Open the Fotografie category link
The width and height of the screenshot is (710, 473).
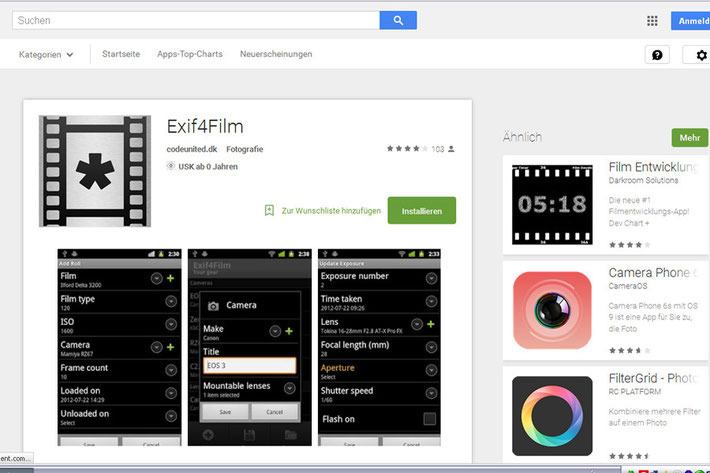point(245,149)
